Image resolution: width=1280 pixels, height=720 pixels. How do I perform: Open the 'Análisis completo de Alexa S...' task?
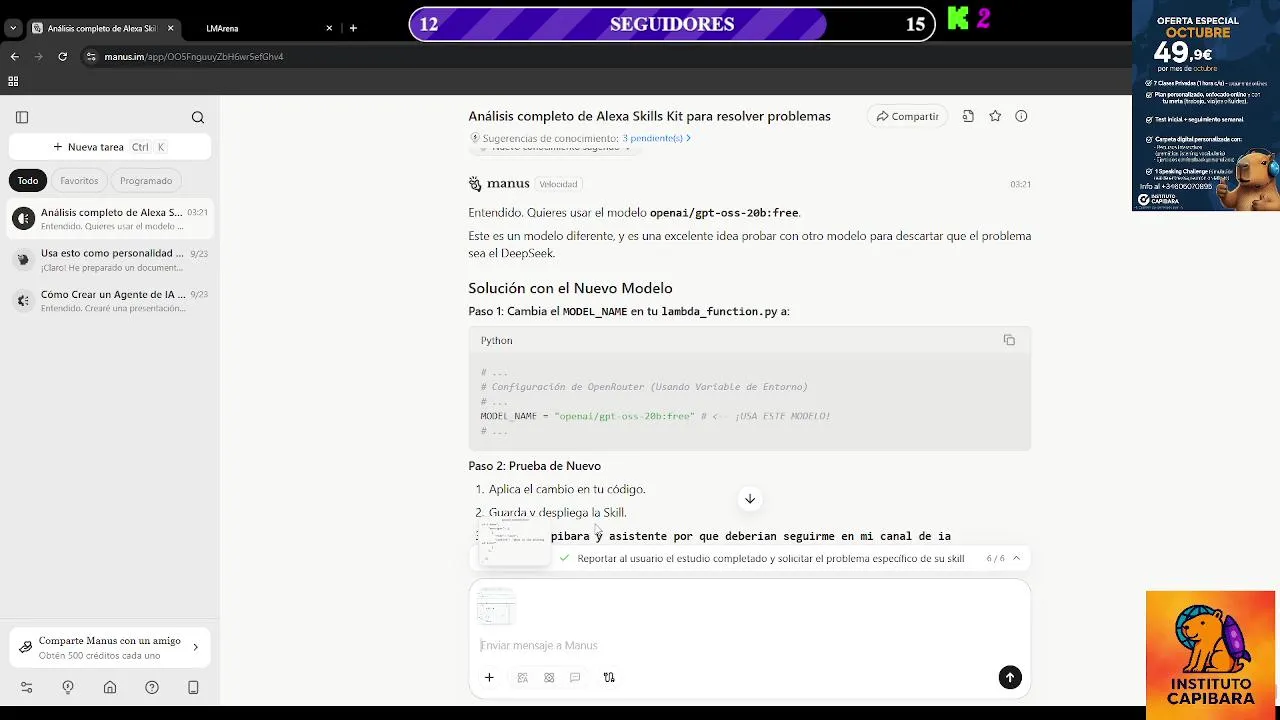(x=110, y=219)
